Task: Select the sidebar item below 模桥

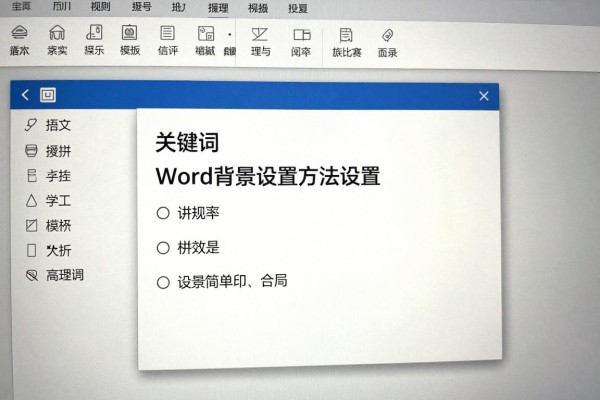Action: click(x=49, y=250)
